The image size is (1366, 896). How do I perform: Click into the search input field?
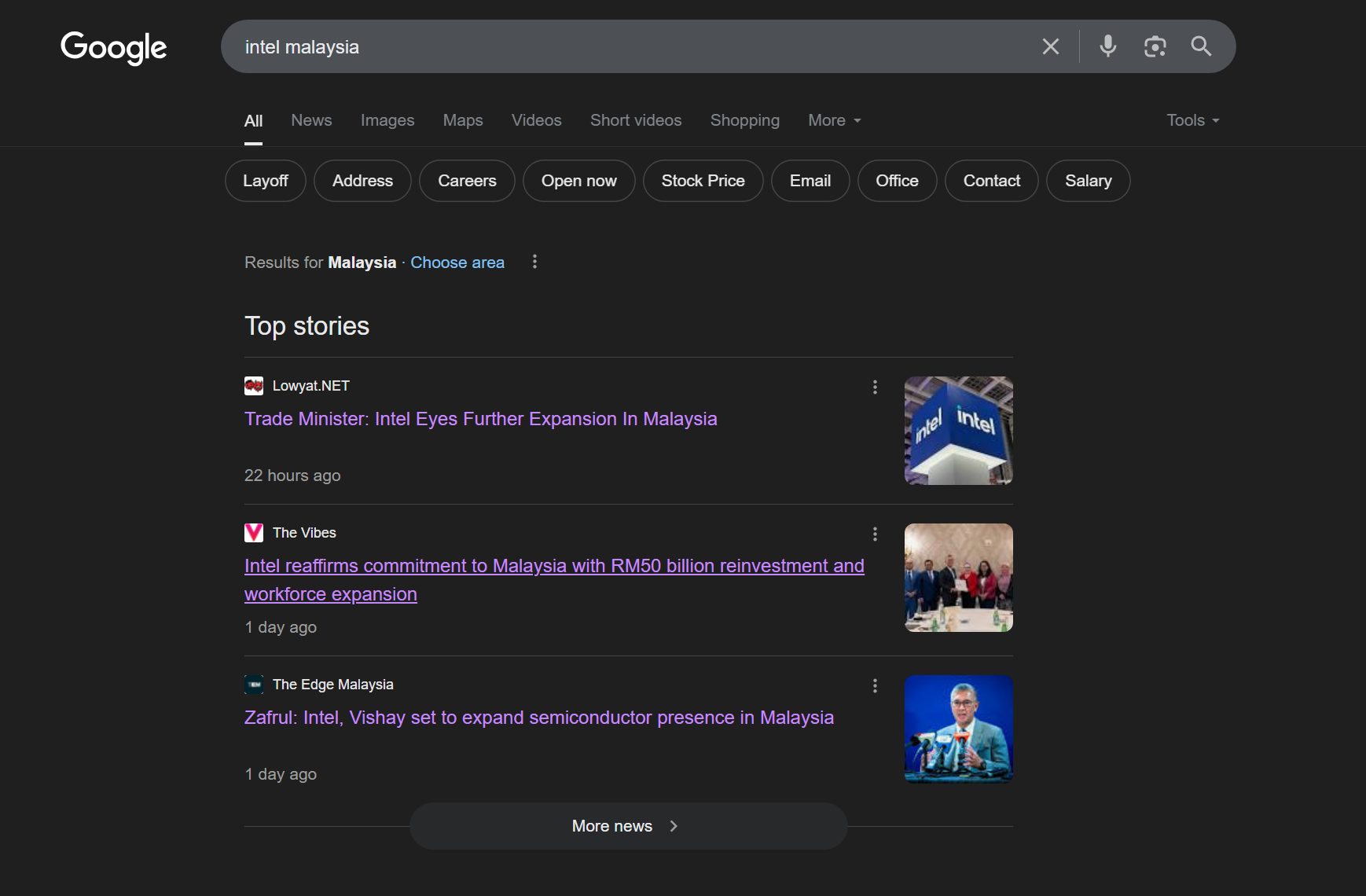(x=629, y=47)
